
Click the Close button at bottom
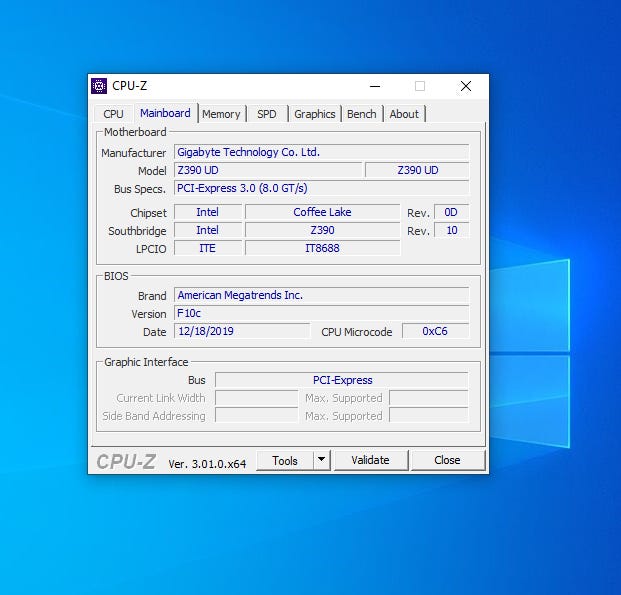tap(448, 460)
